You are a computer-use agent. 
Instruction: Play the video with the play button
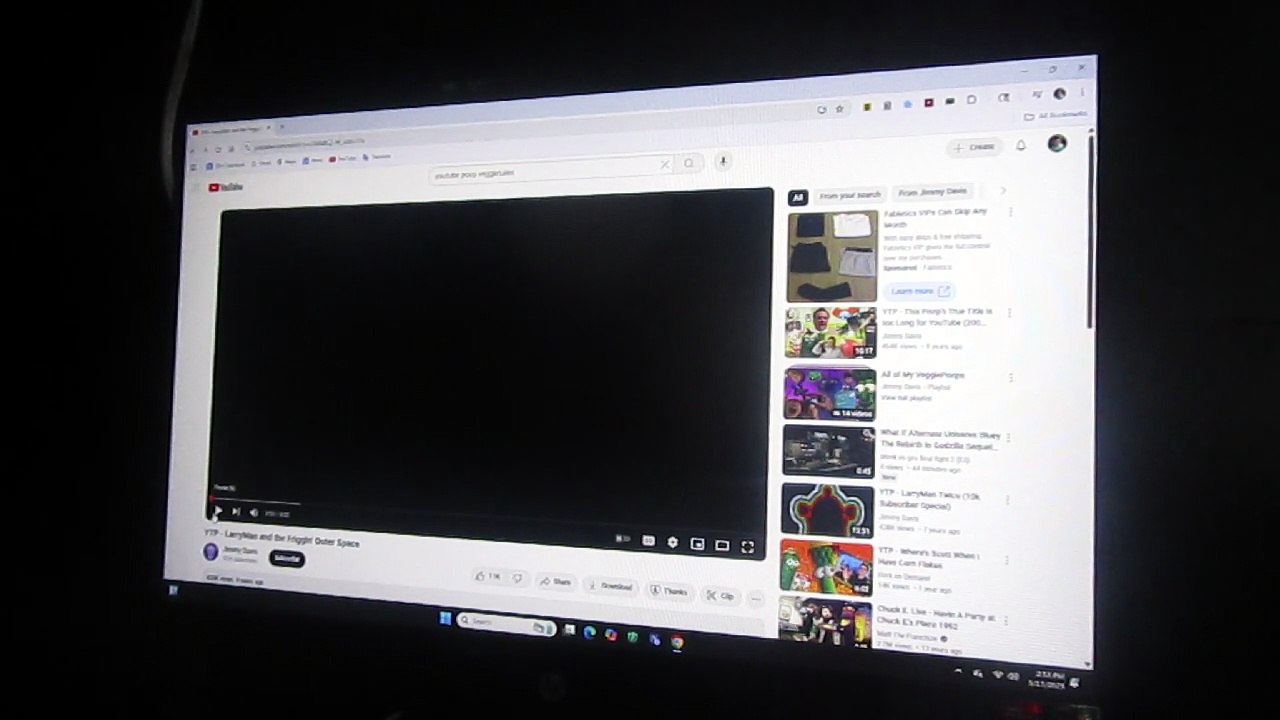point(218,511)
